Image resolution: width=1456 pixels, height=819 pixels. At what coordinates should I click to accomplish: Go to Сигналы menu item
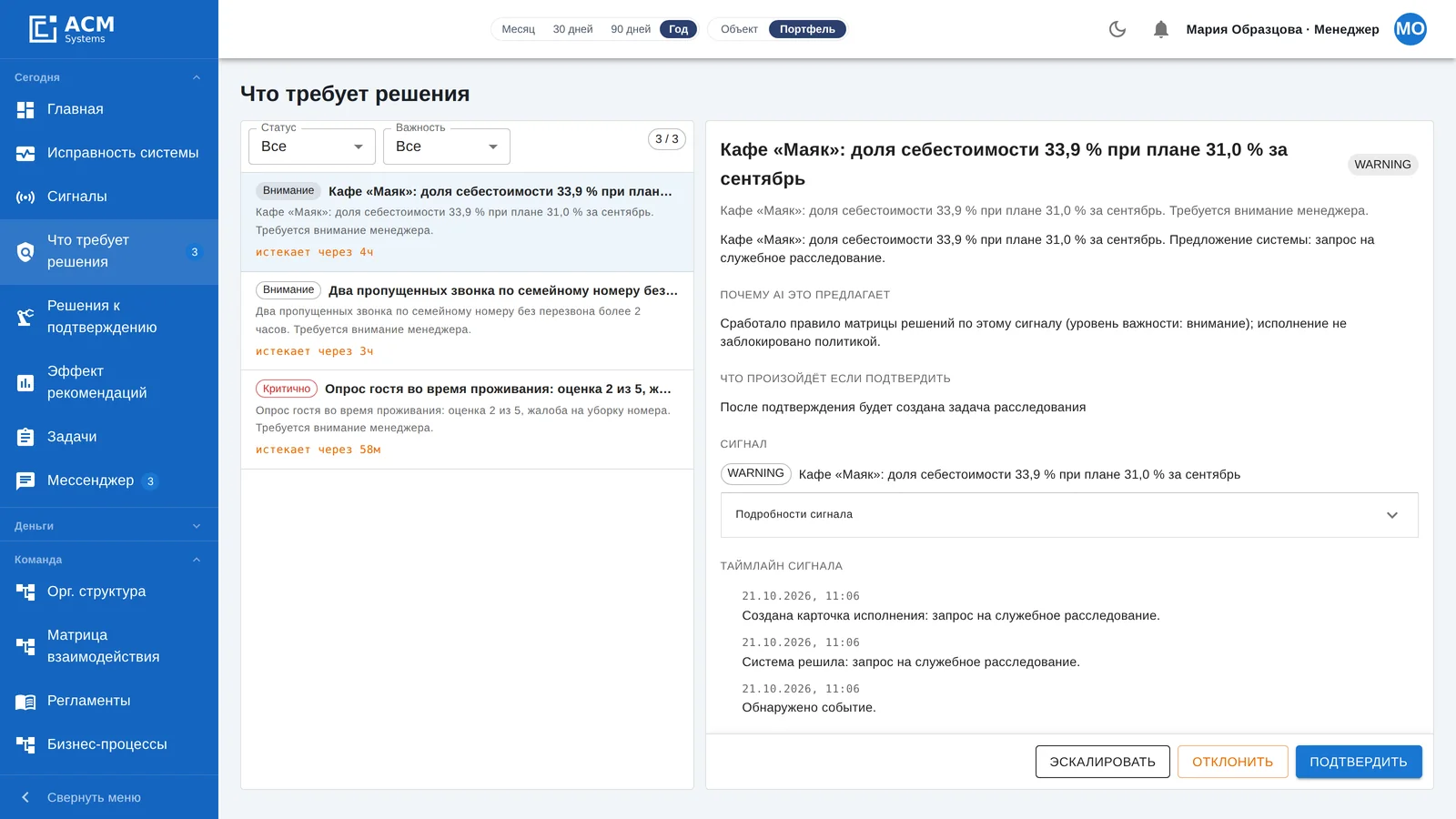(109, 197)
